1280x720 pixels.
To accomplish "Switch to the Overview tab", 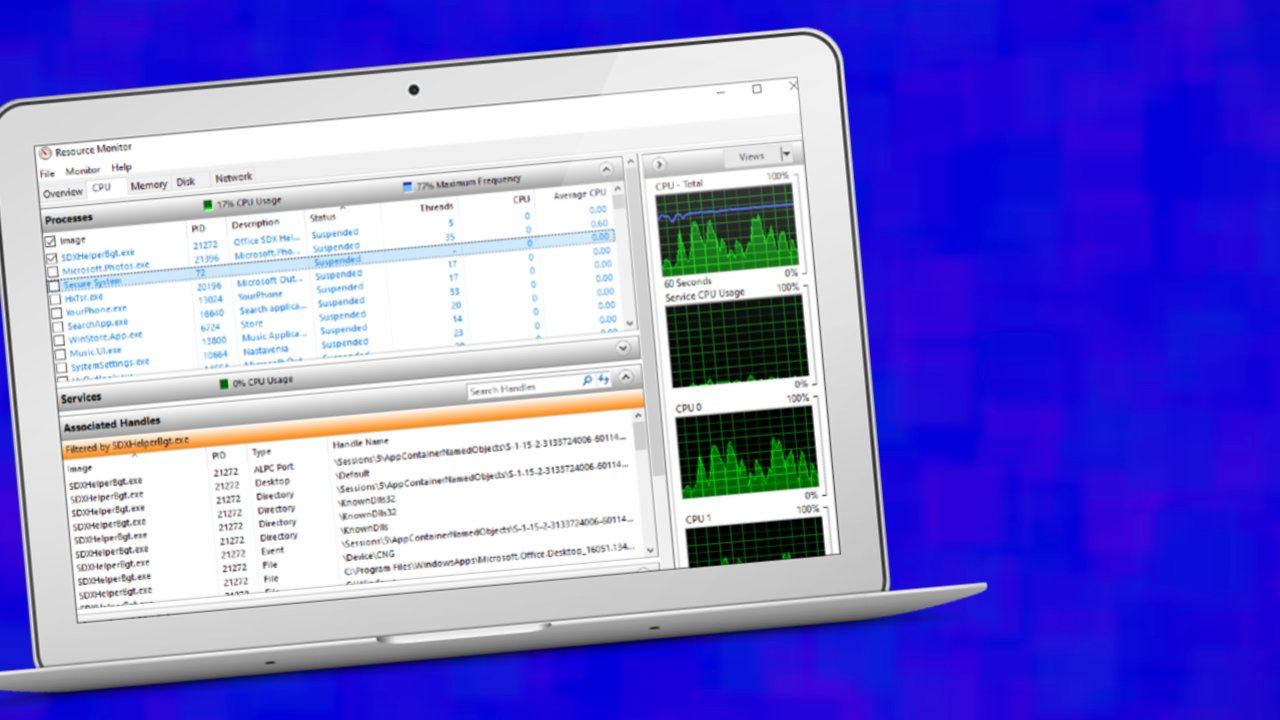I will pos(62,192).
